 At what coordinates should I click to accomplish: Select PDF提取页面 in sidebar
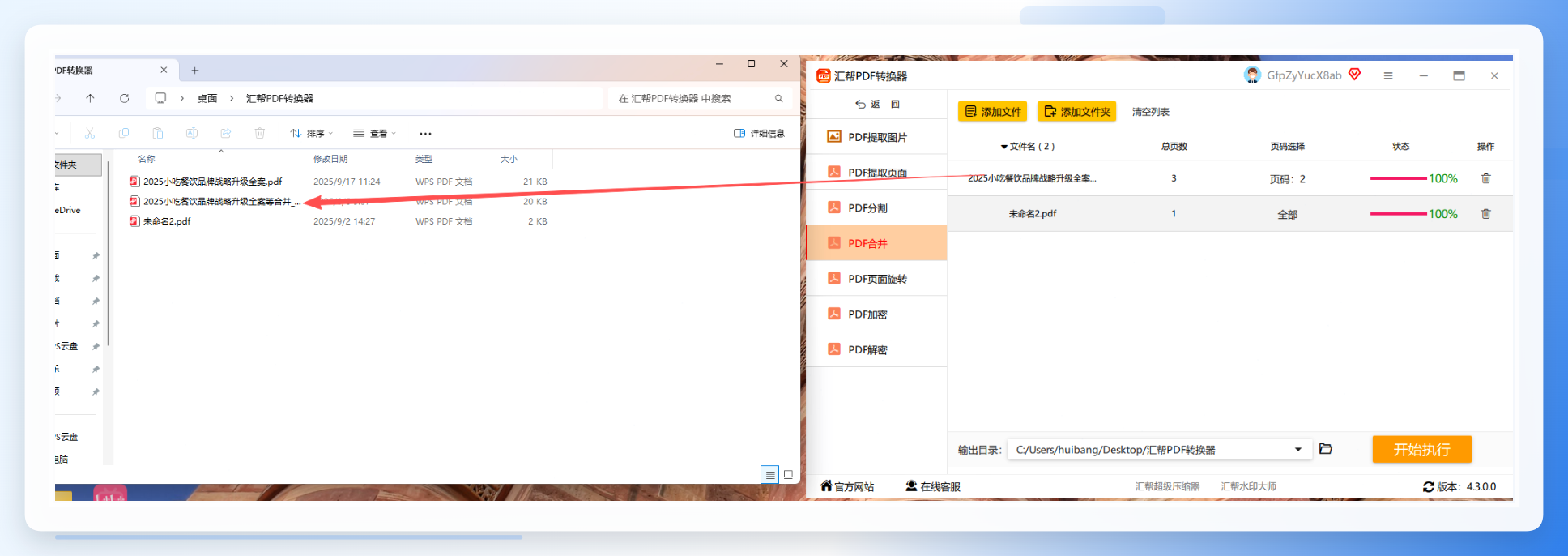tap(876, 173)
